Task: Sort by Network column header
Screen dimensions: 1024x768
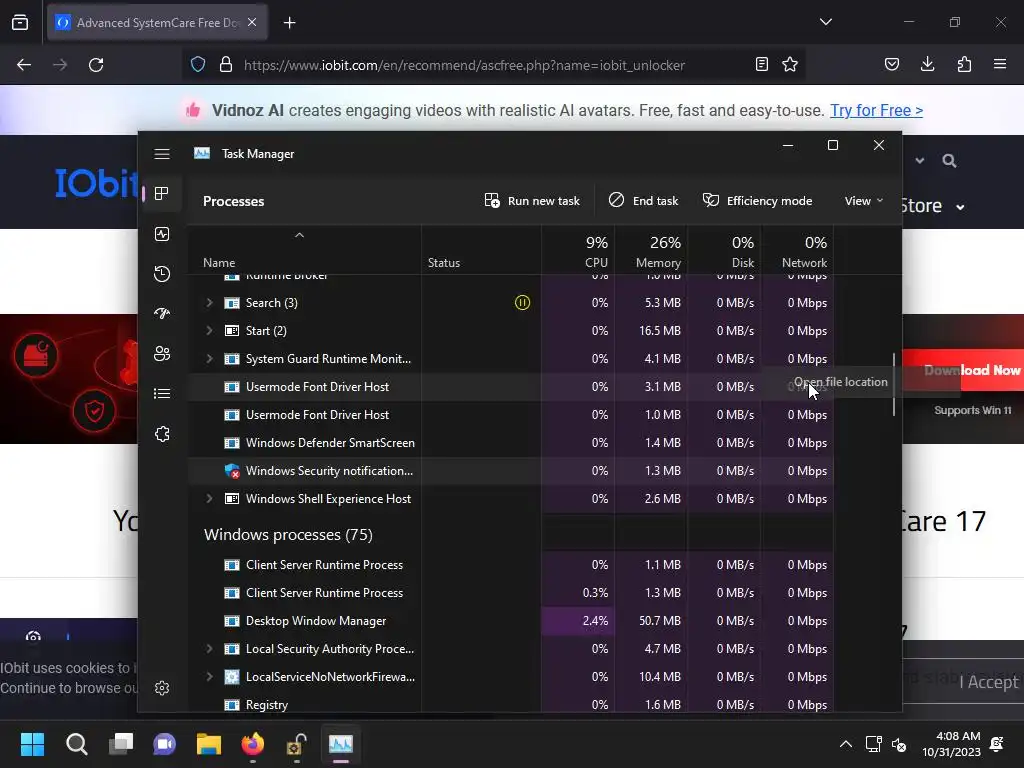Action: pyautogui.click(x=797, y=250)
